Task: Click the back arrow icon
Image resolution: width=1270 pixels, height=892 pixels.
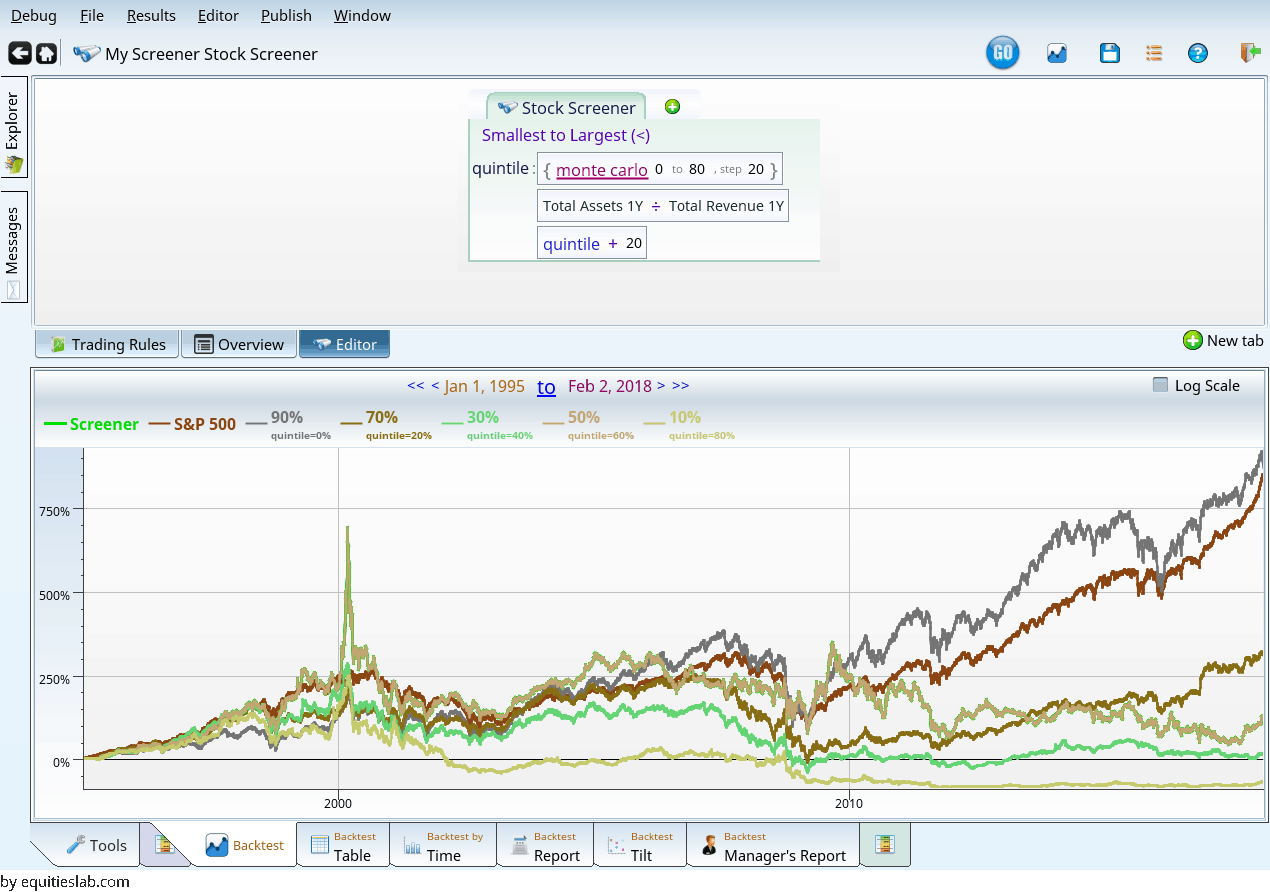Action: pyautogui.click(x=19, y=53)
